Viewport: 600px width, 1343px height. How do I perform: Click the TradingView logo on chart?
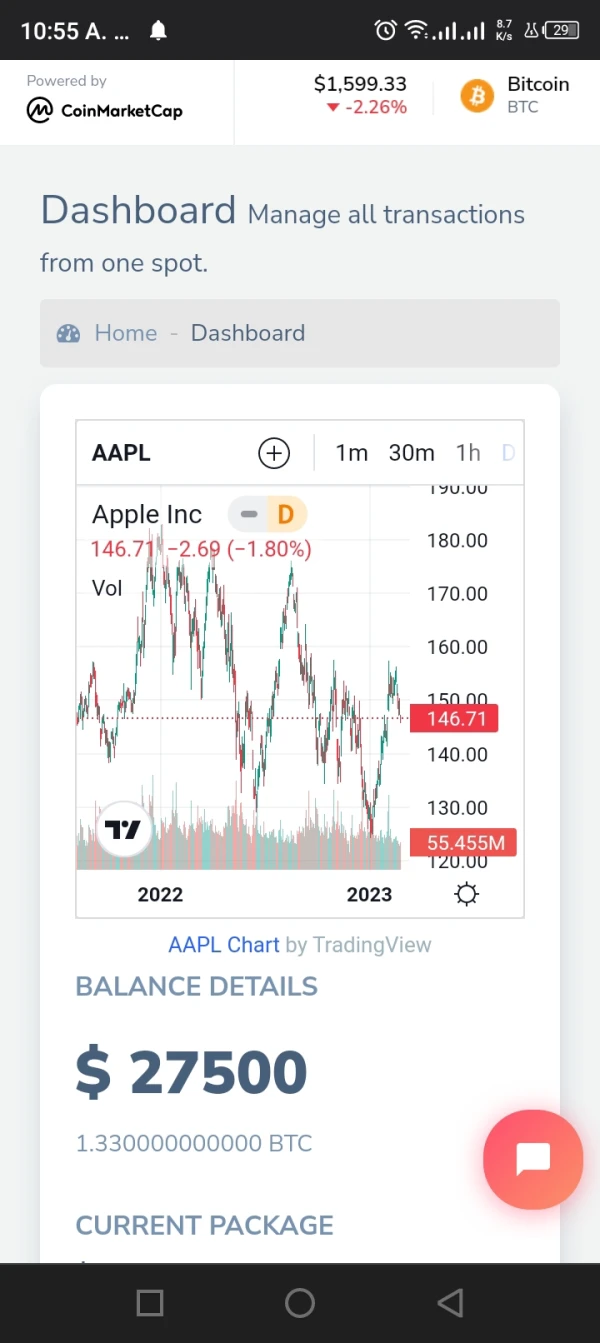coord(123,829)
